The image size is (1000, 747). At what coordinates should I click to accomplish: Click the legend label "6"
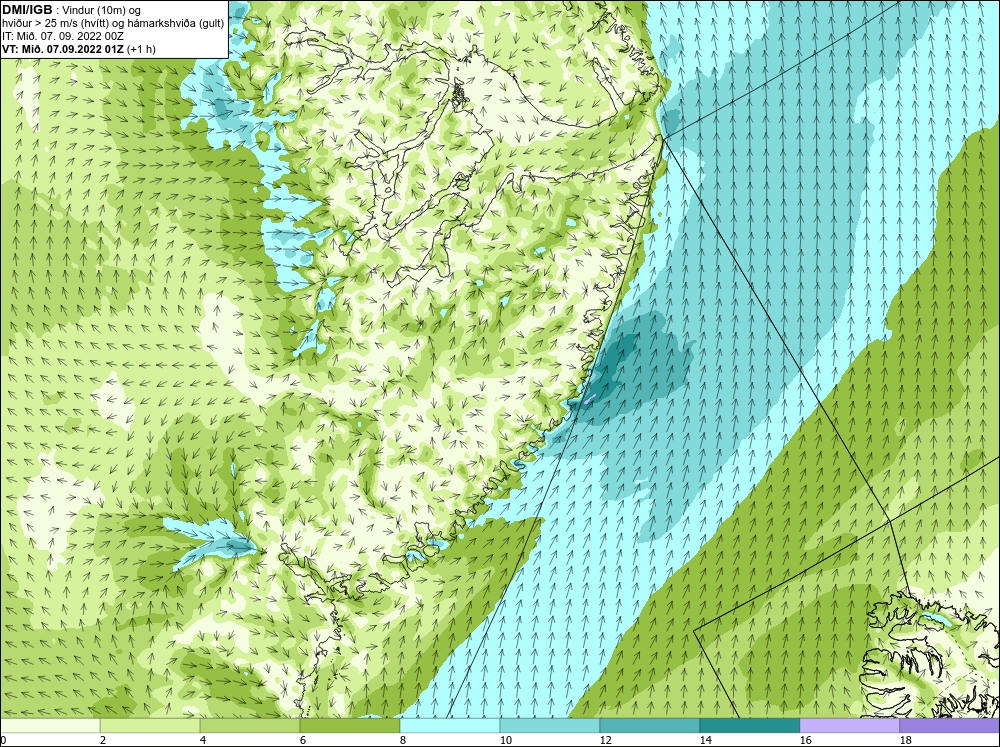pos(304,740)
